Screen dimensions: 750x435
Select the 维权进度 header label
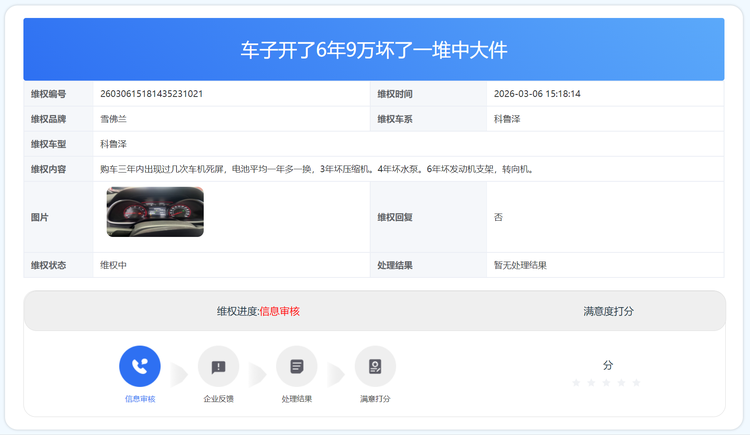pyautogui.click(x=237, y=311)
